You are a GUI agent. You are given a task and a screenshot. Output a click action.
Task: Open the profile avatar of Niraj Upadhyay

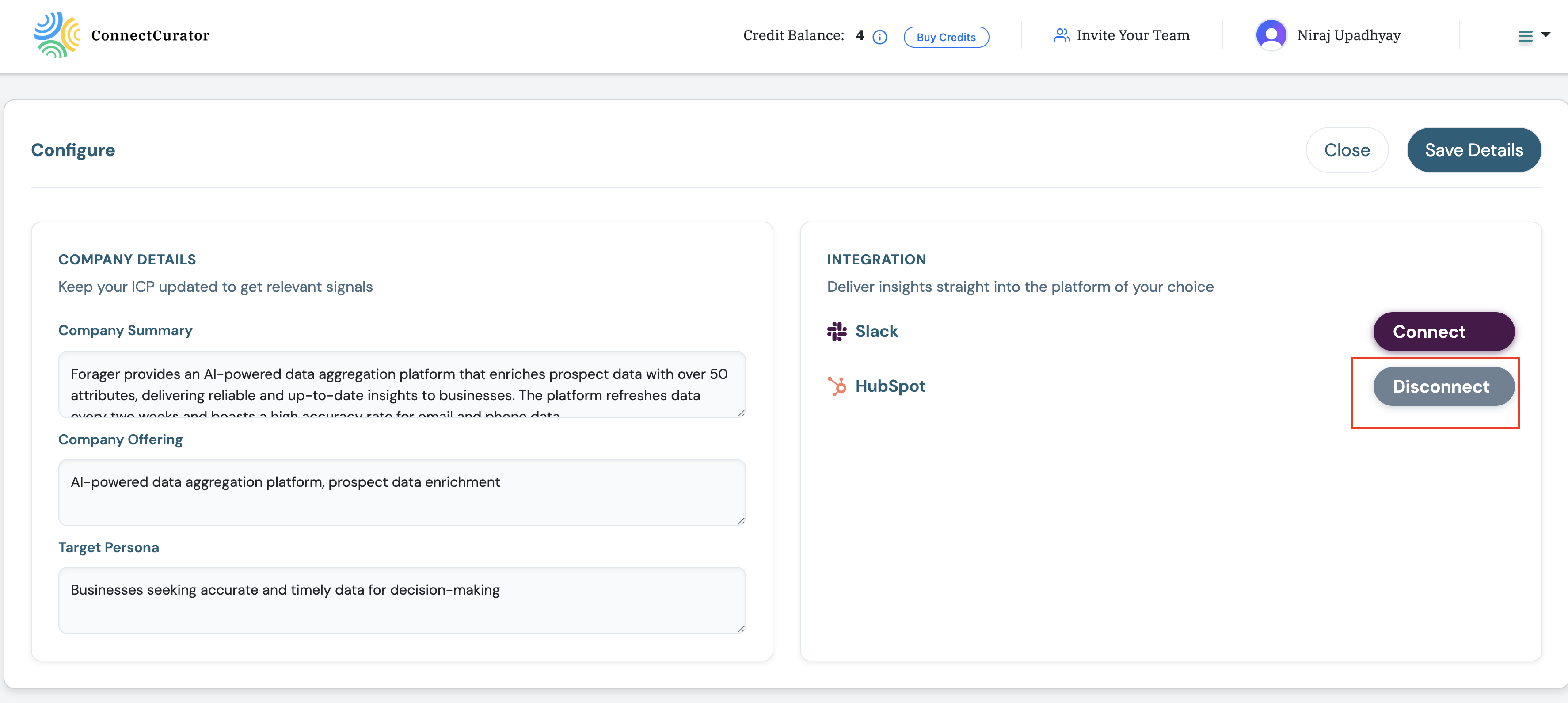(1271, 35)
